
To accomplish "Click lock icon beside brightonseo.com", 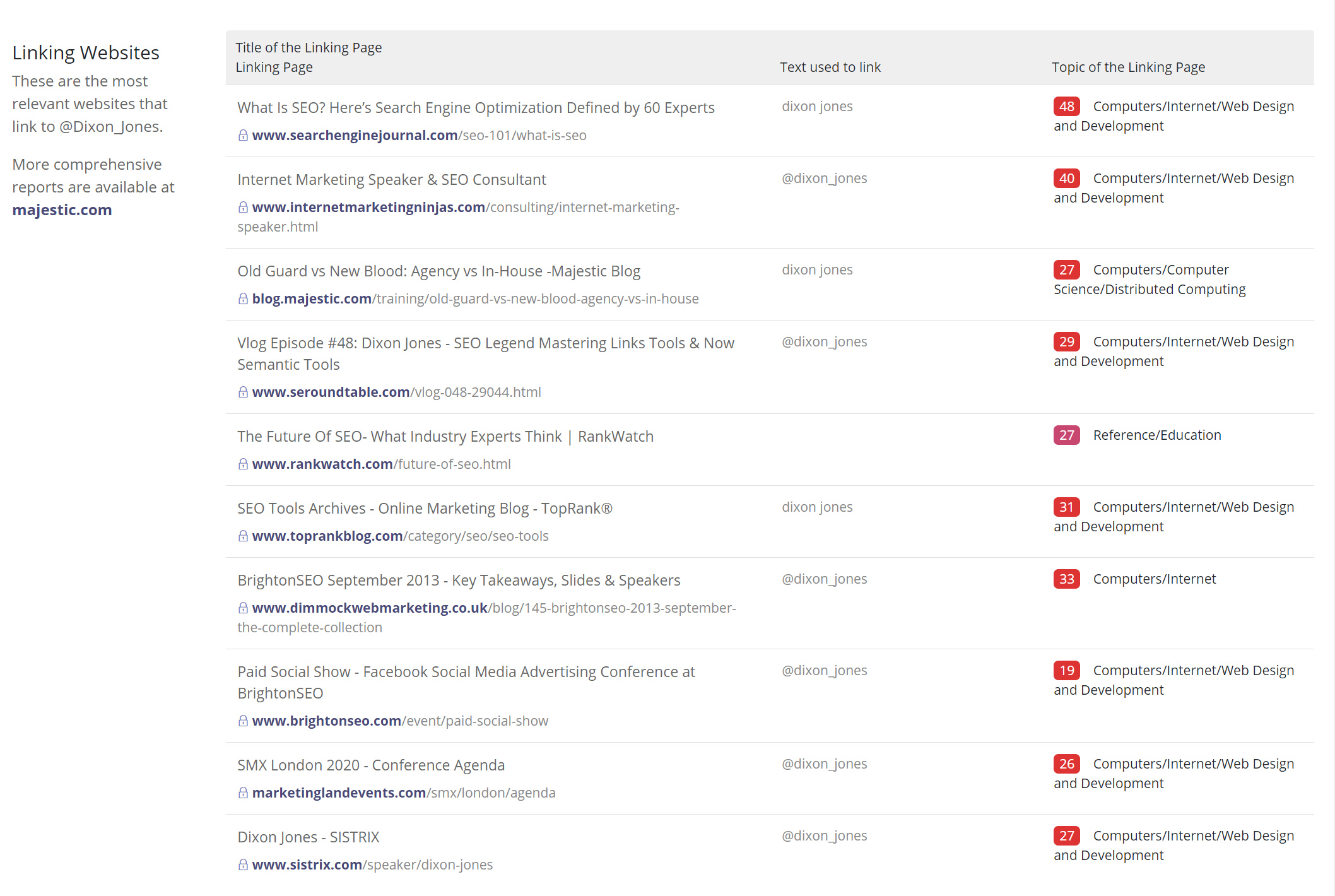I will click(243, 721).
